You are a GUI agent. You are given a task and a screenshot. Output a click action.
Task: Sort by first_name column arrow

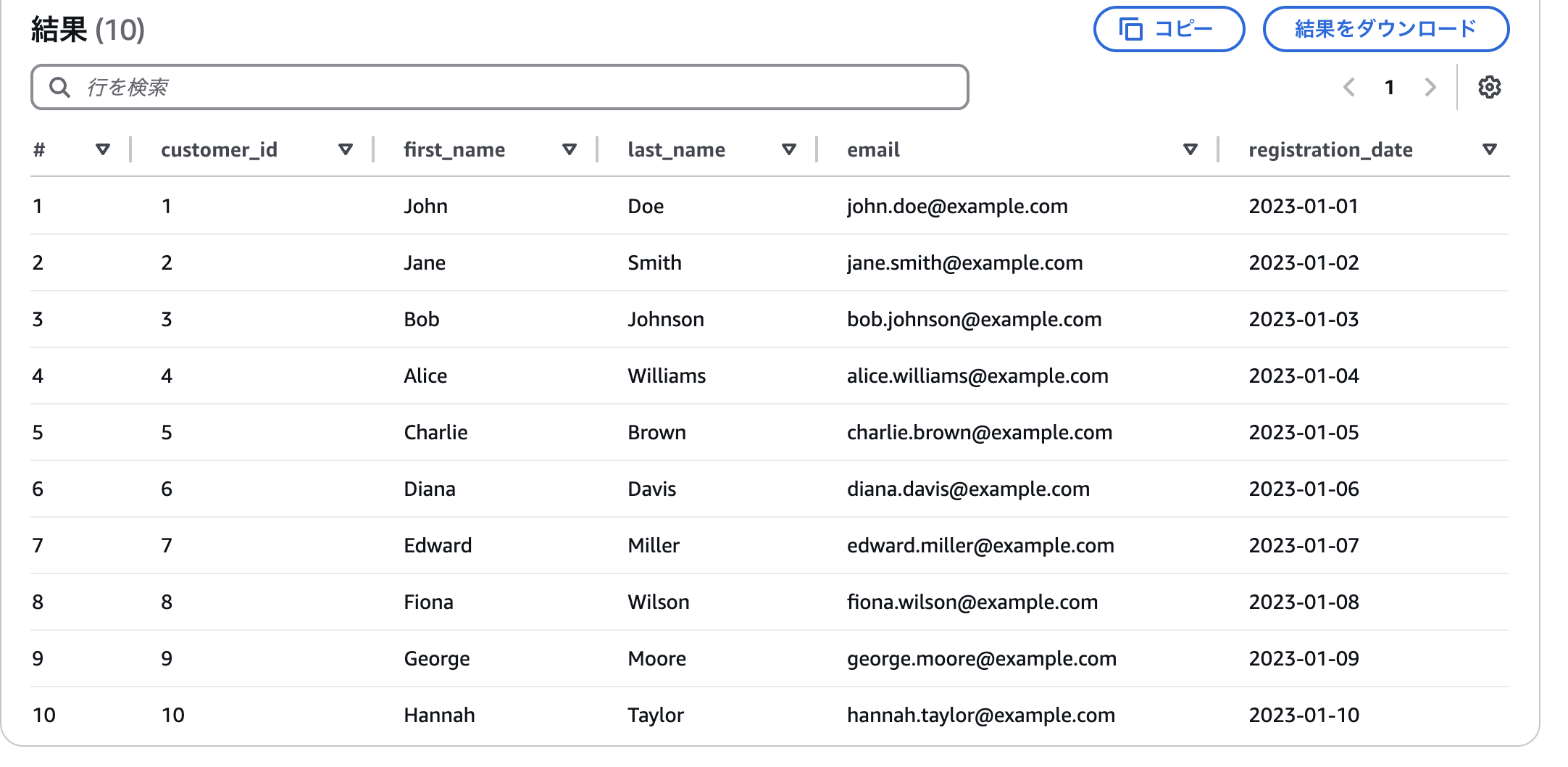(x=570, y=149)
